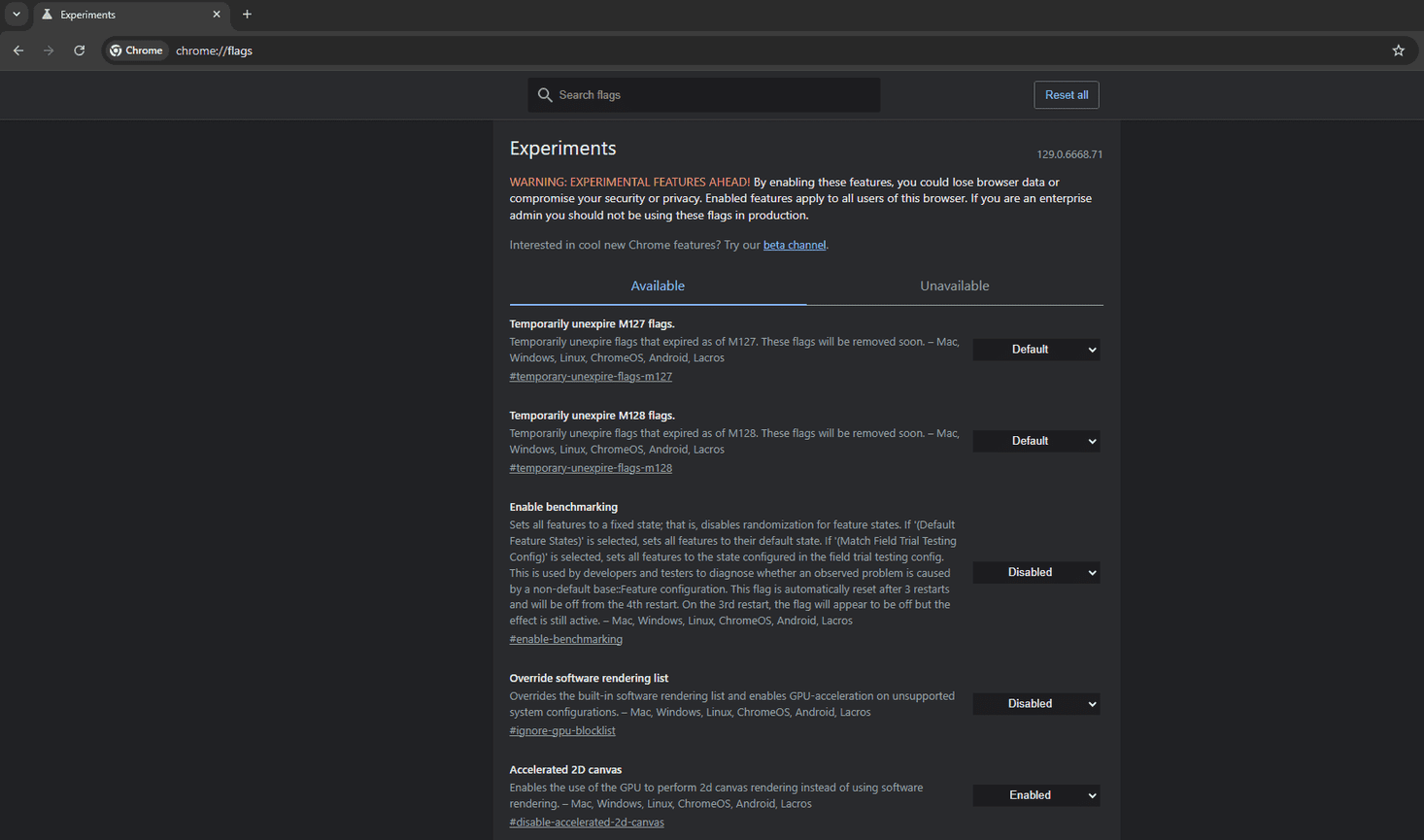Open the beta channel link
The image size is (1424, 840).
tap(794, 244)
